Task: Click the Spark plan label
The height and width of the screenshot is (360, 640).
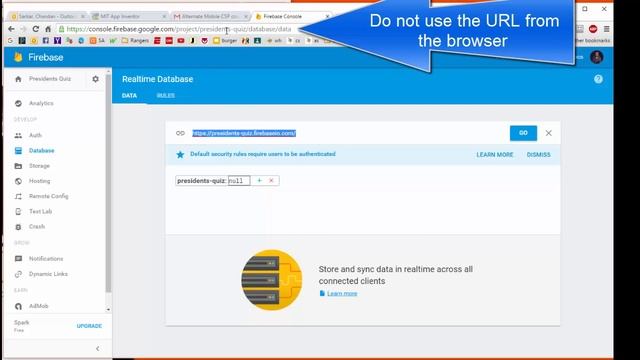Action: (x=22, y=322)
